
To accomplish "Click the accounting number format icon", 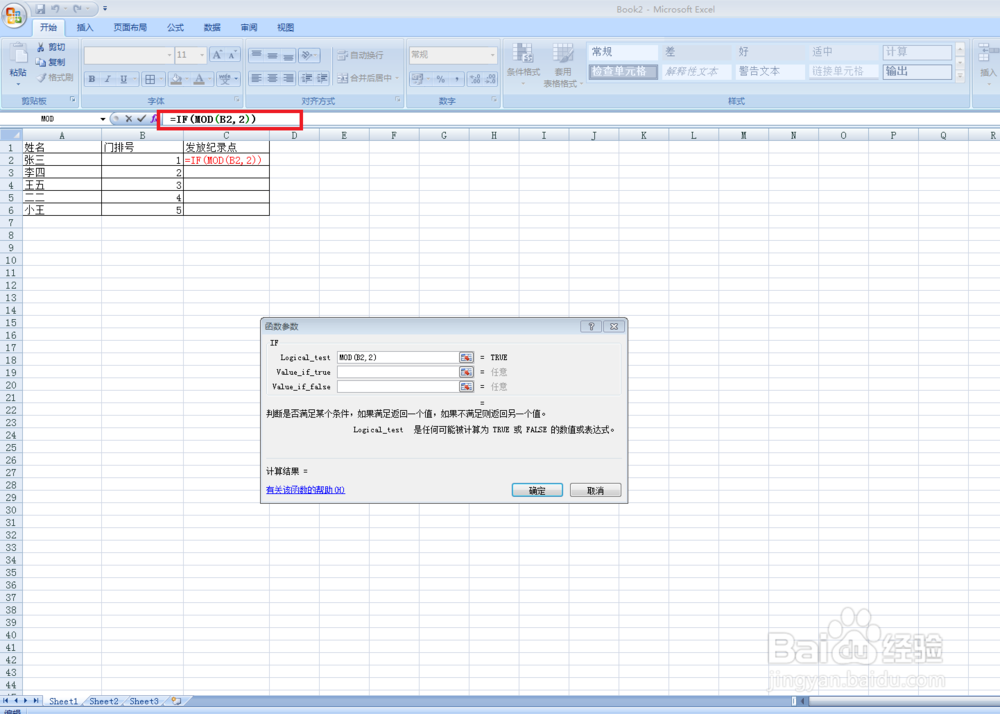I will (418, 79).
